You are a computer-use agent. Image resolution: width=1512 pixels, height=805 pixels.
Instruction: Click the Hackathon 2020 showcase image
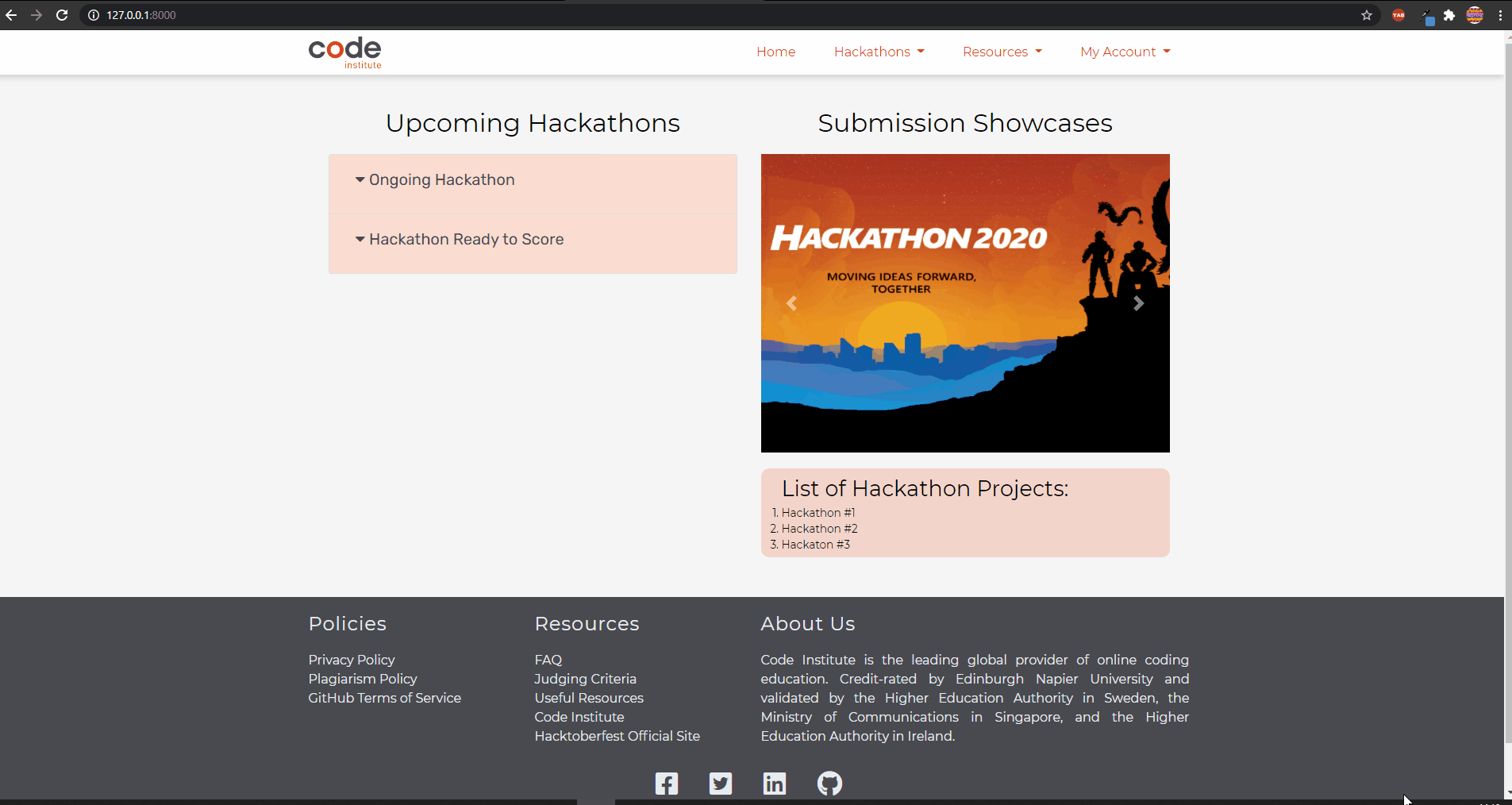[x=965, y=303]
